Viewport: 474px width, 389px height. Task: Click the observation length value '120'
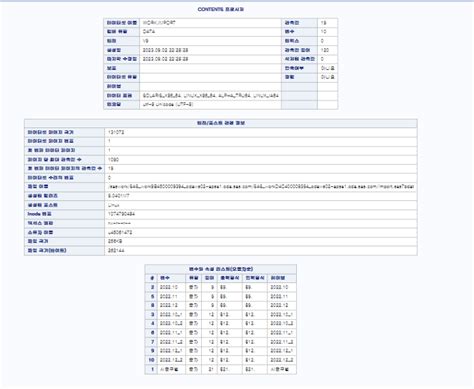tap(325, 50)
